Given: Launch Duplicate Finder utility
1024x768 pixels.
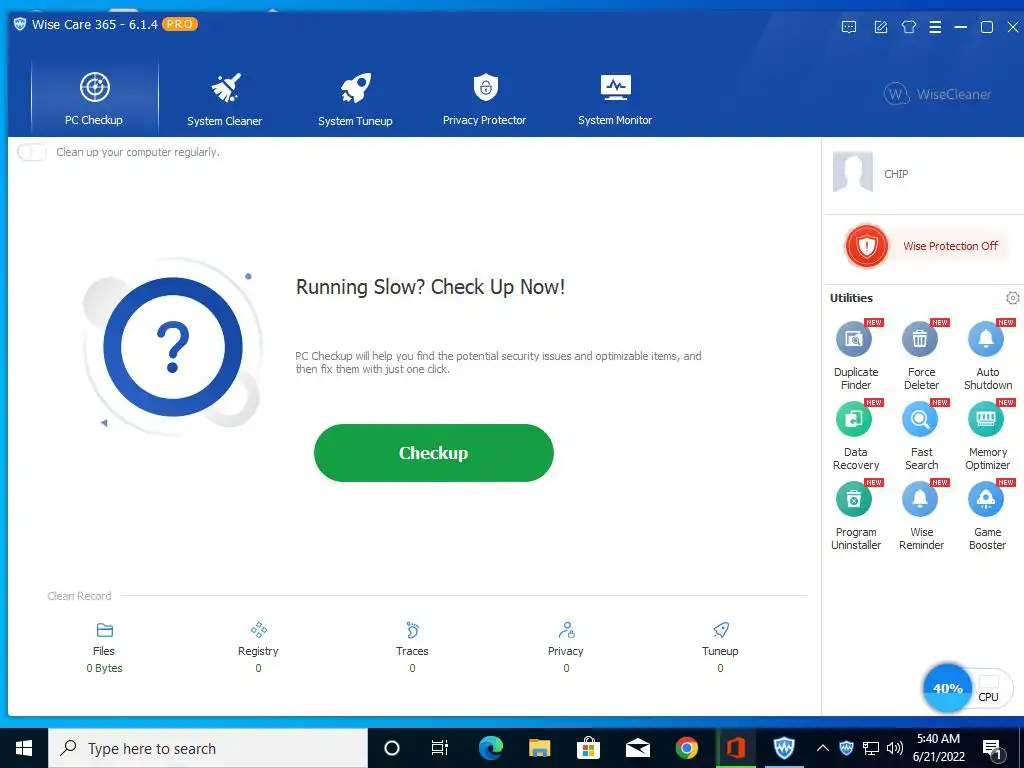Looking at the screenshot, I should [856, 355].
